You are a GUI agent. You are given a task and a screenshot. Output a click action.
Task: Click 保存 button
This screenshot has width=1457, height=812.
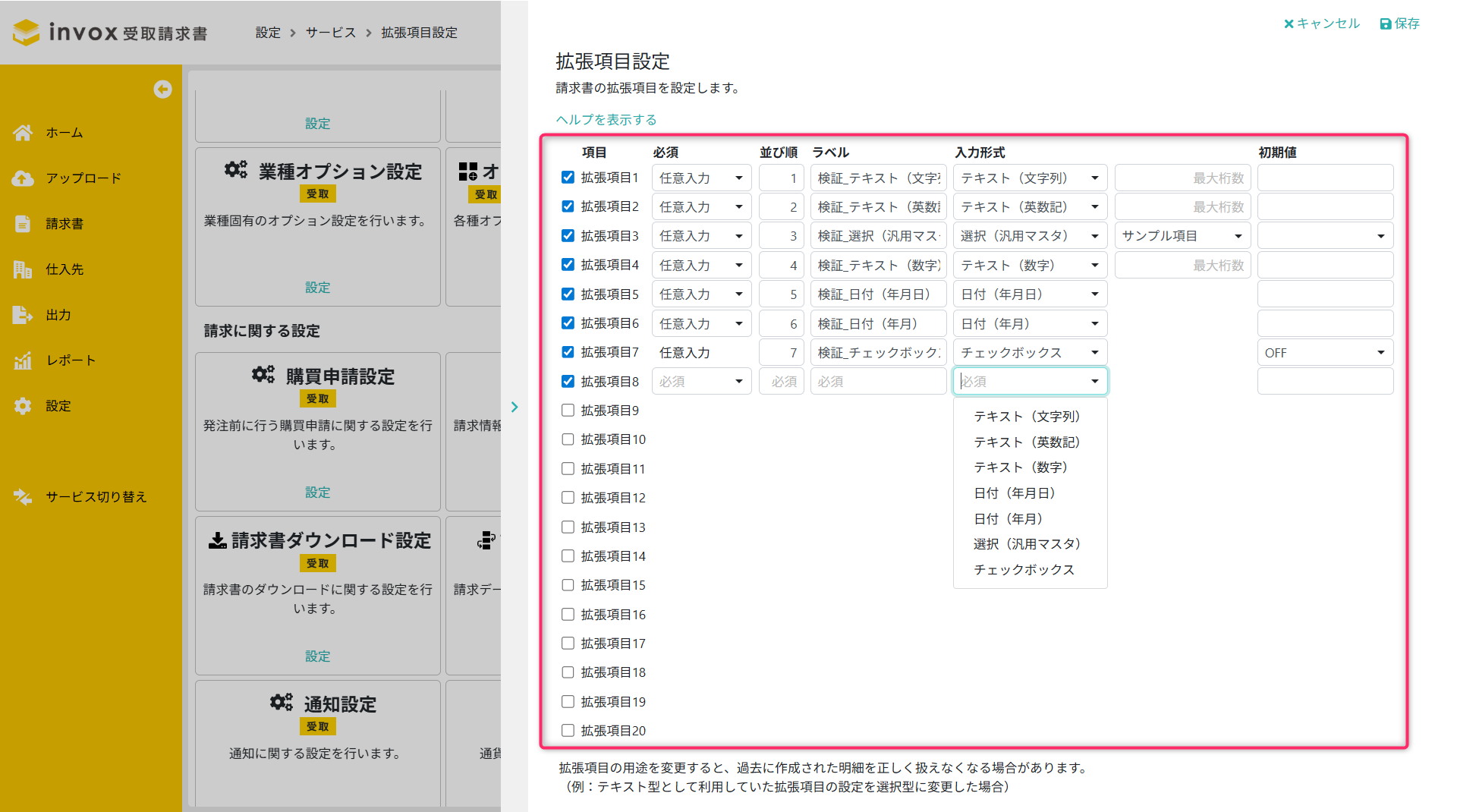pos(1400,24)
